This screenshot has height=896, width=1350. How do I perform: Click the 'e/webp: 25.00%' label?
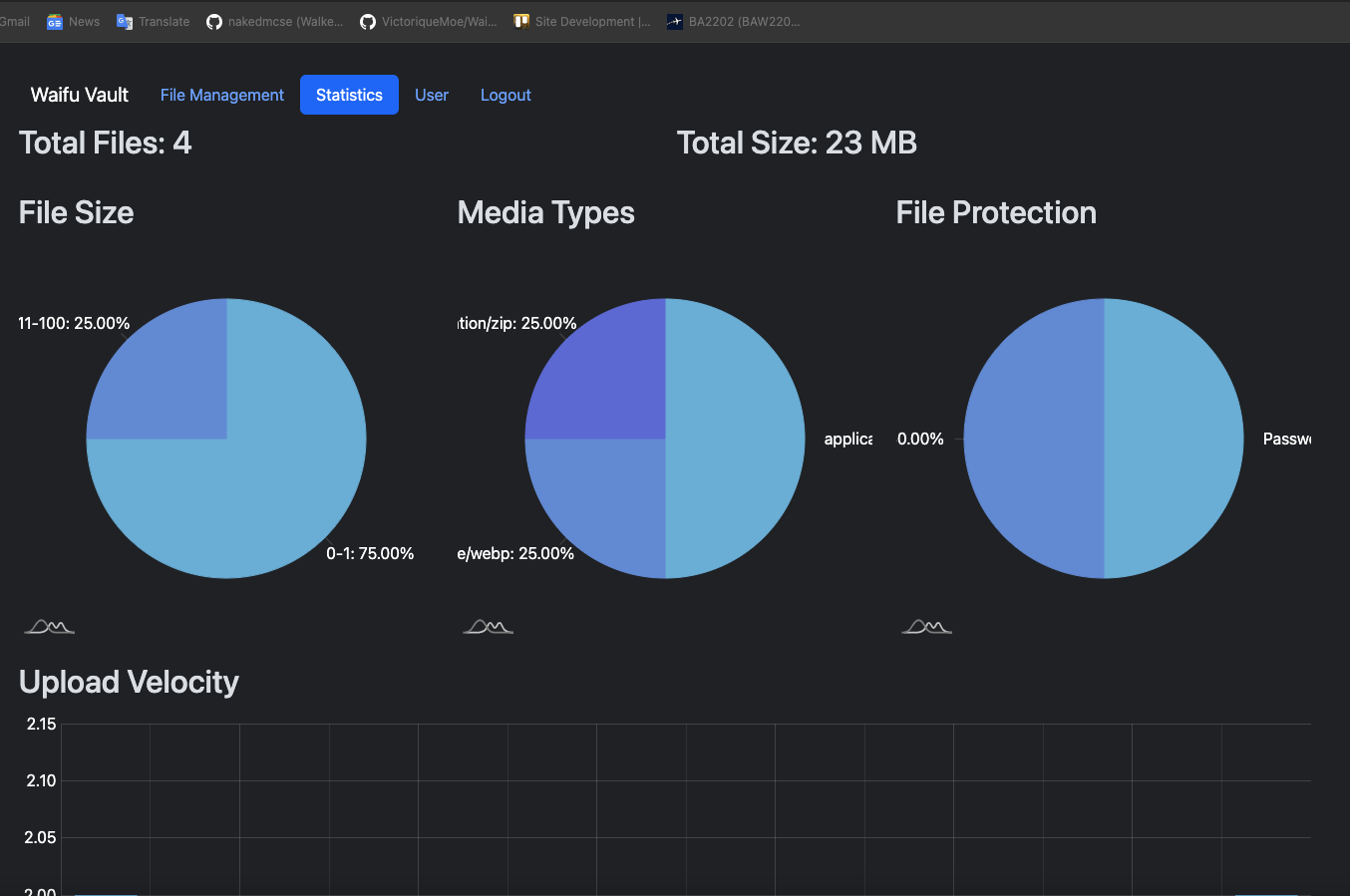515,553
